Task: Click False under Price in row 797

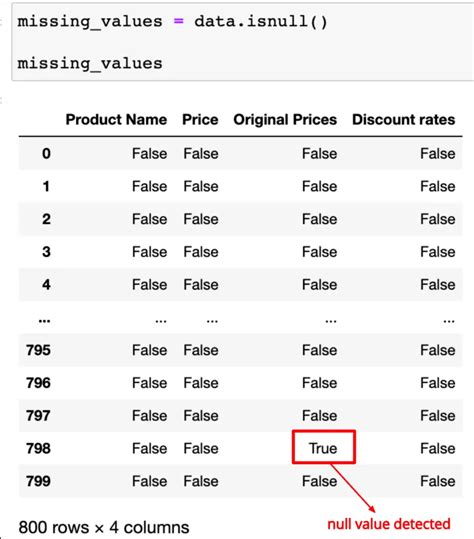Action: tap(201, 416)
